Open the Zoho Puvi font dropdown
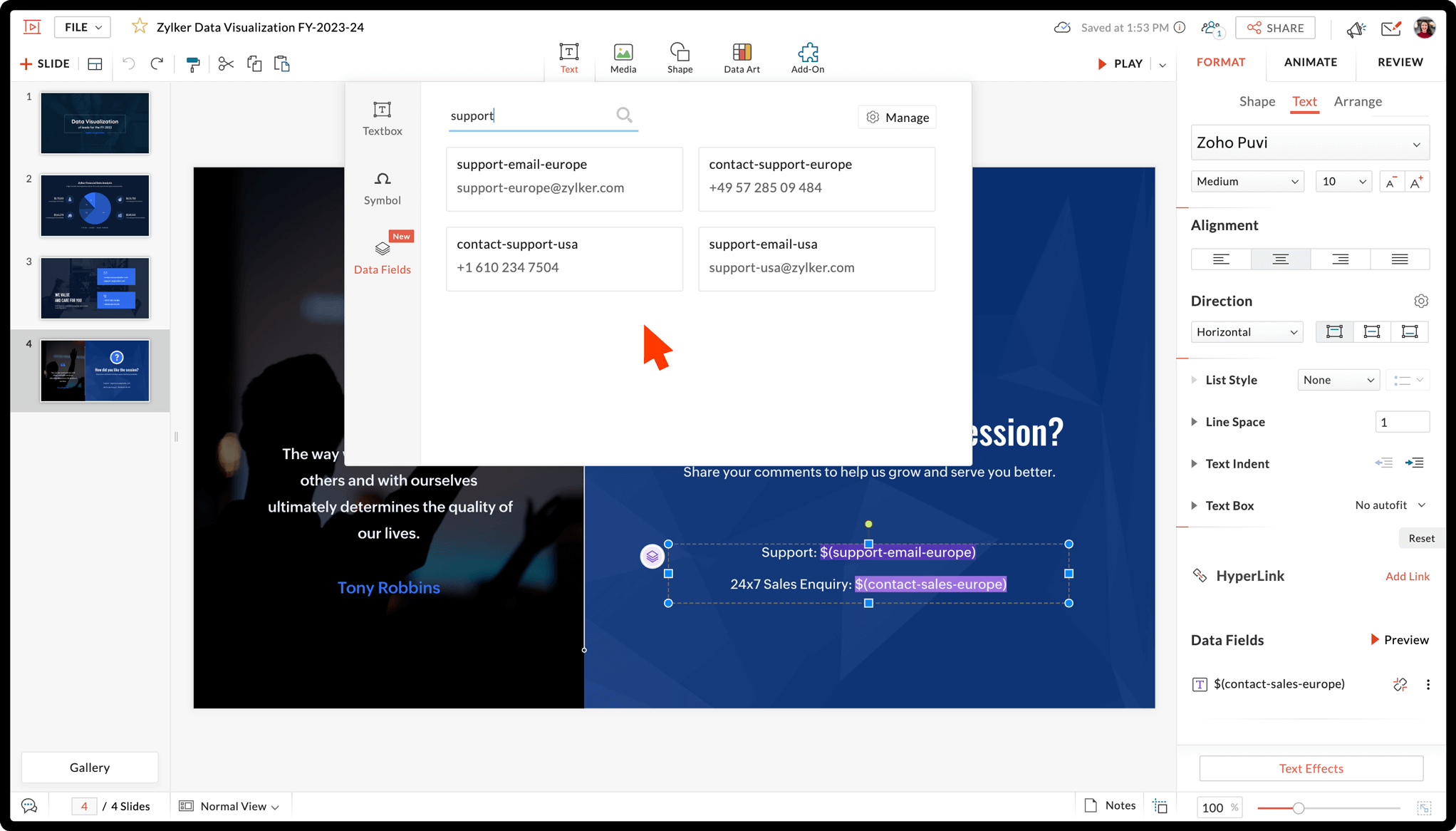Screen dimensions: 1456x831 pos(1309,143)
